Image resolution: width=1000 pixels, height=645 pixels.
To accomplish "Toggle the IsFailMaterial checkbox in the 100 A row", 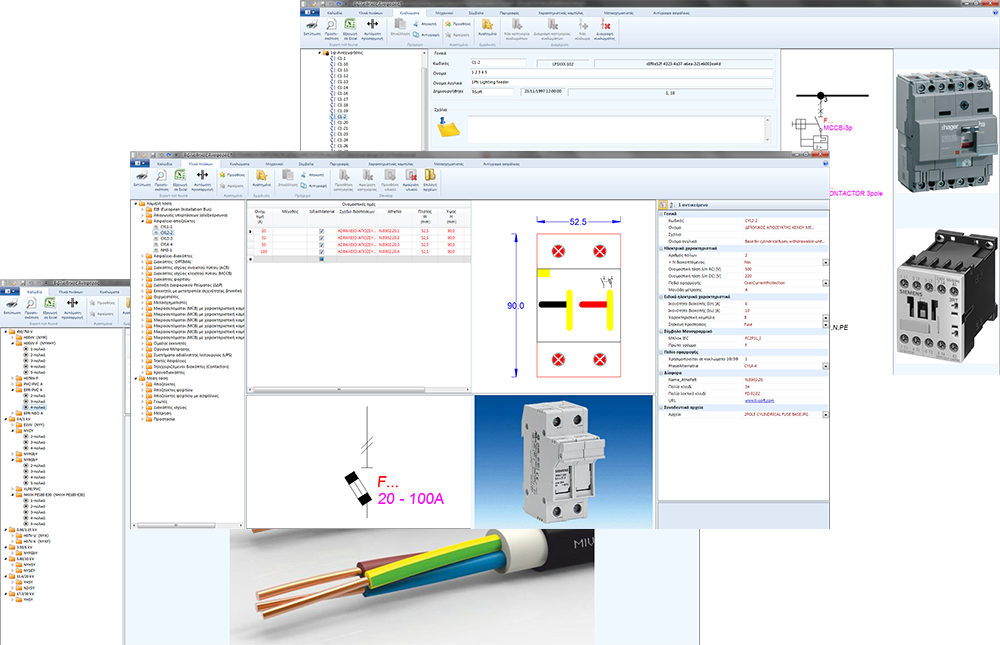I will click(x=321, y=251).
